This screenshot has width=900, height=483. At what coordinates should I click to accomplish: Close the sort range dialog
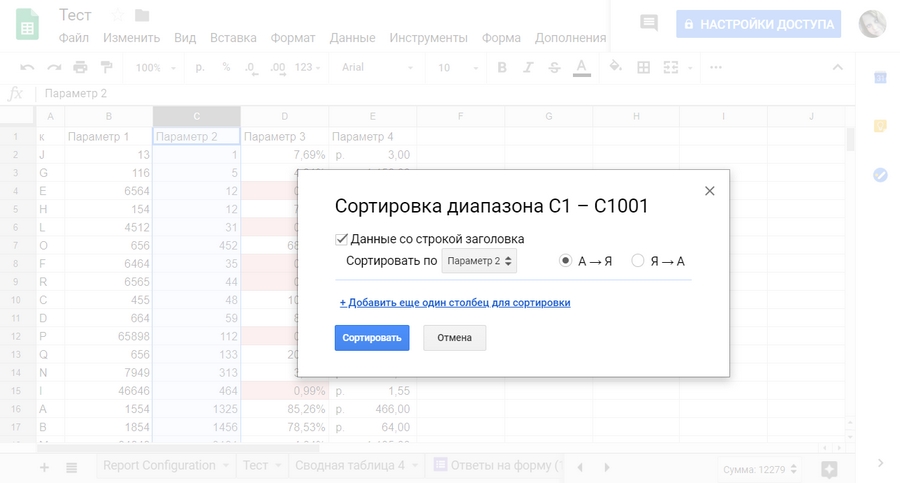tap(709, 191)
